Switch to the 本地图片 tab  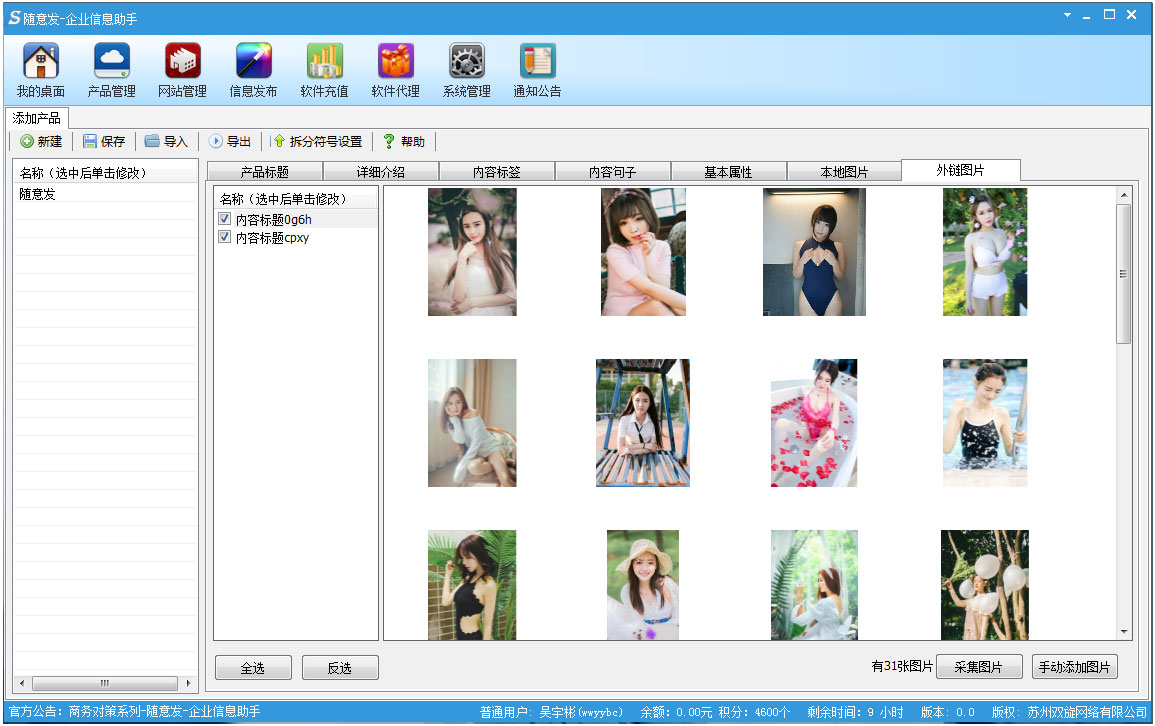click(x=844, y=172)
